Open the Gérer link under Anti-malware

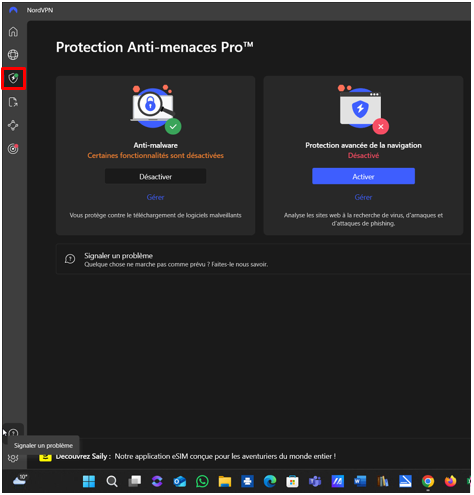[155, 197]
